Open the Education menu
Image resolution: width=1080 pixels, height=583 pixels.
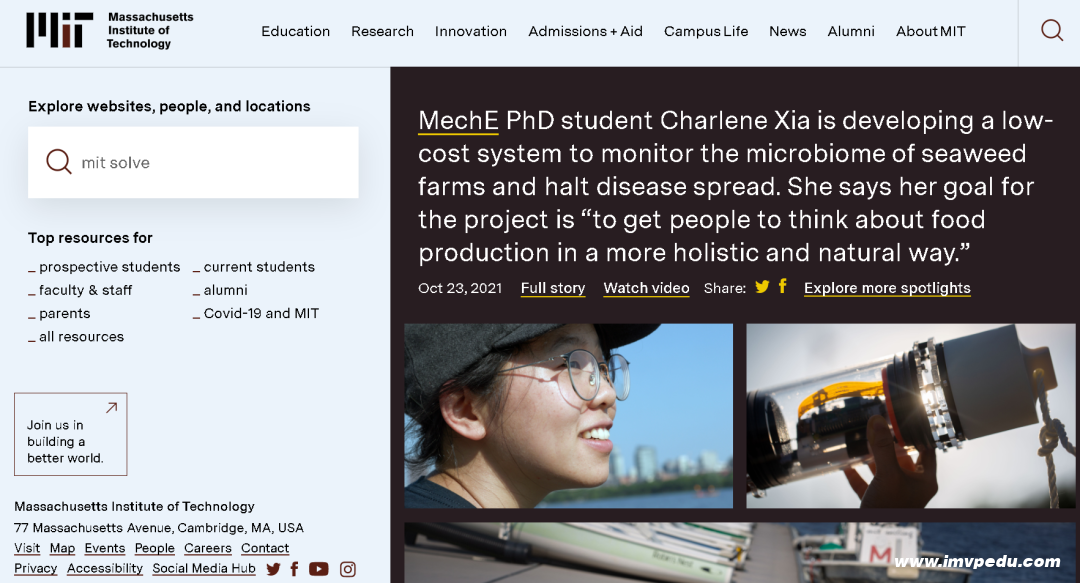(295, 31)
